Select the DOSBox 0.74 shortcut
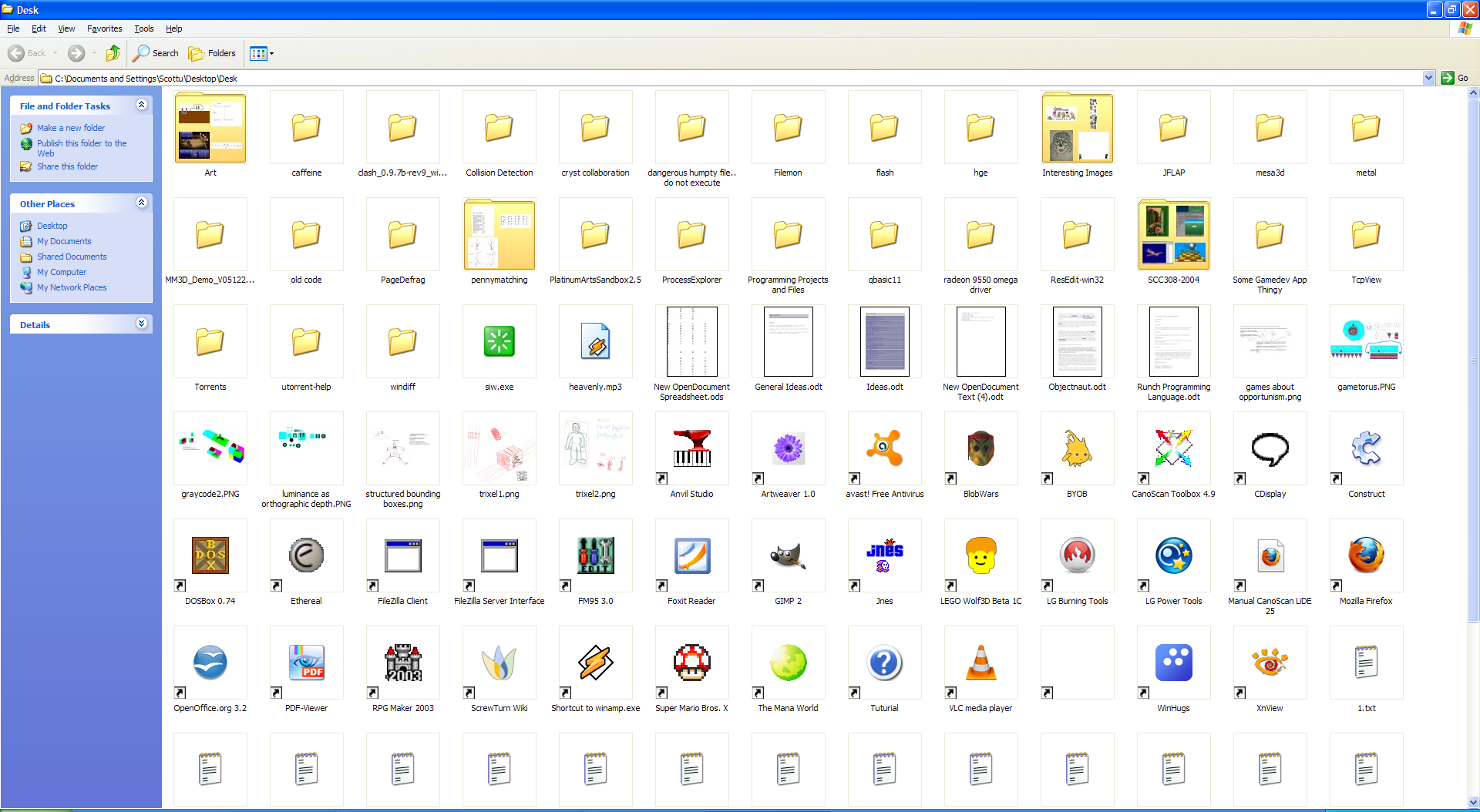This screenshot has width=1480, height=812. [x=210, y=556]
